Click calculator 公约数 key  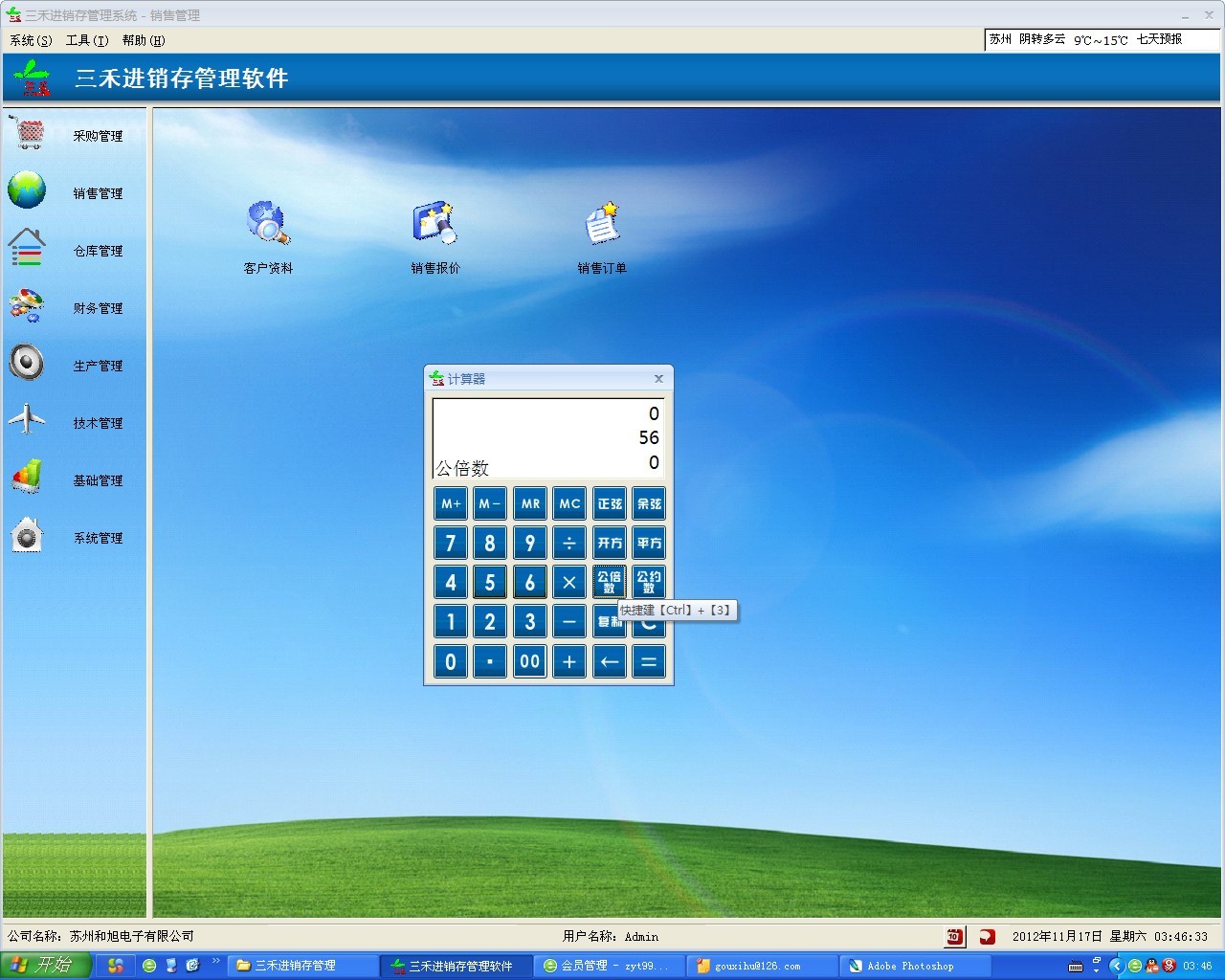click(x=649, y=582)
